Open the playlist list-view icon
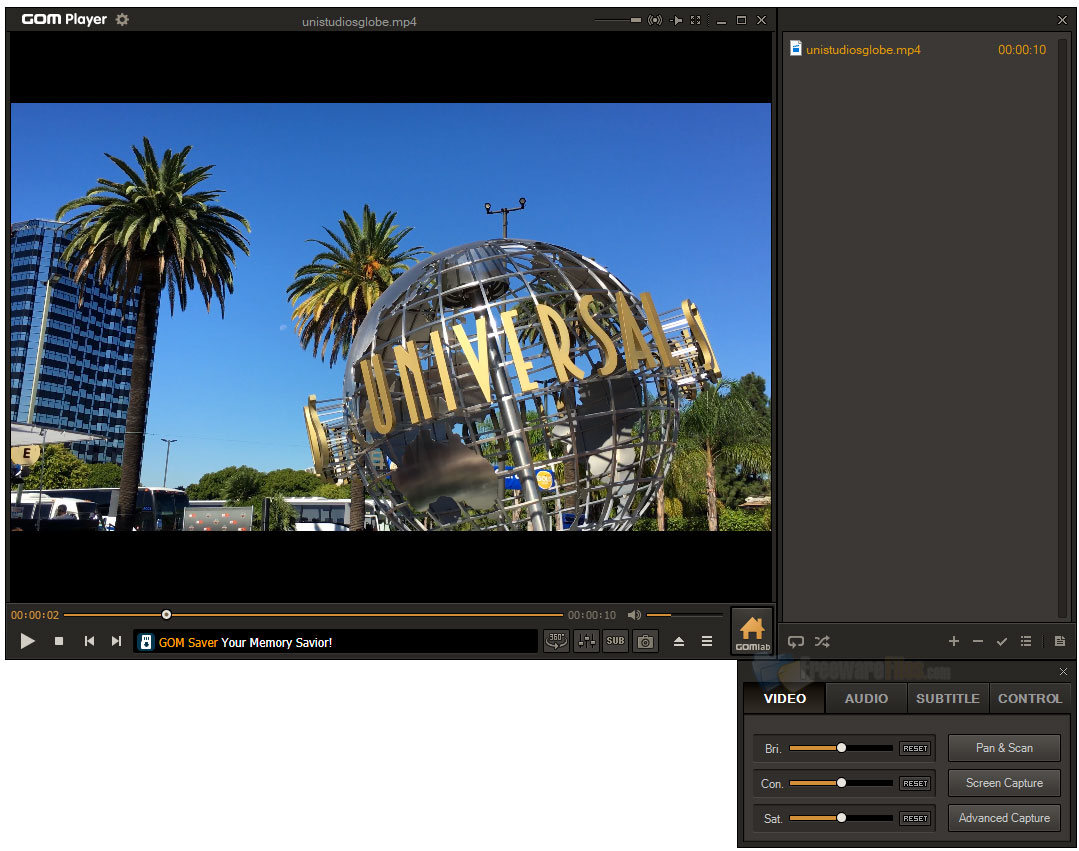 coord(1026,641)
